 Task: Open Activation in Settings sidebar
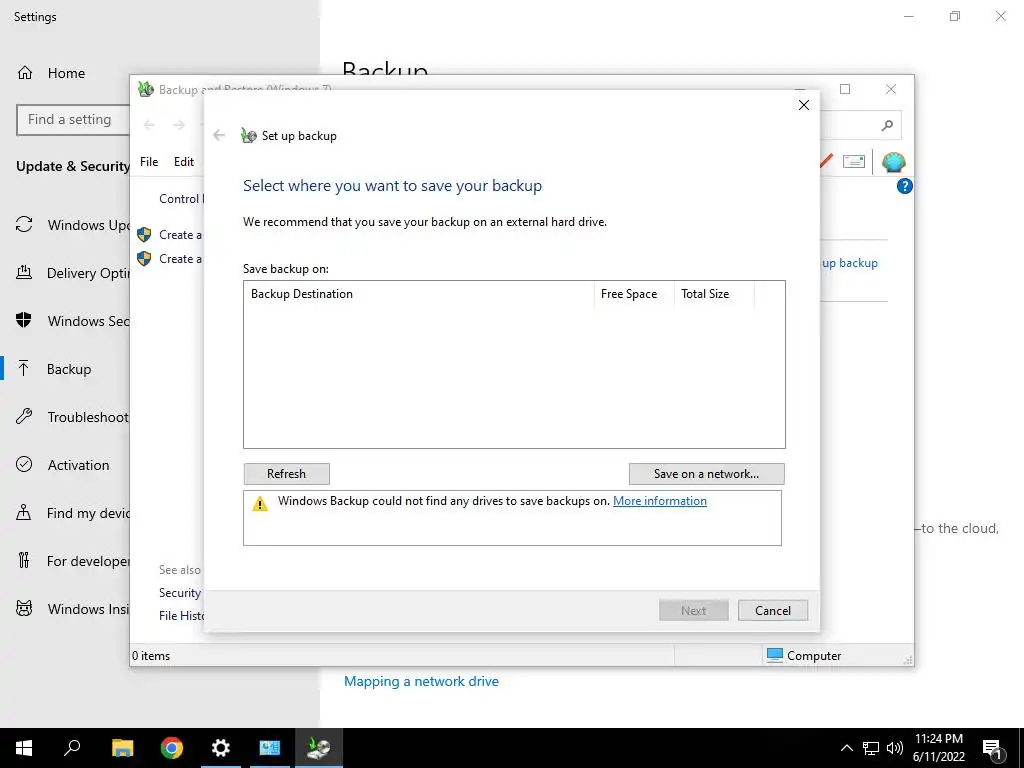click(x=65, y=465)
